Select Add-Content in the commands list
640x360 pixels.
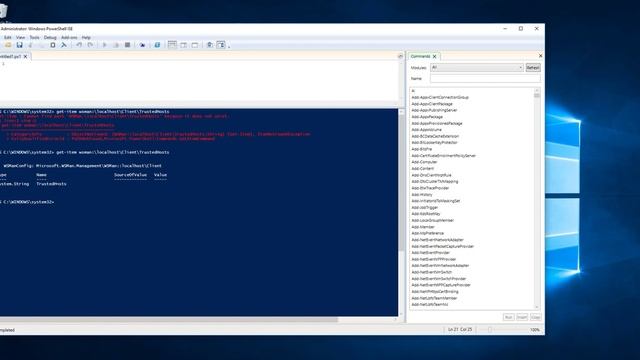tap(422, 169)
